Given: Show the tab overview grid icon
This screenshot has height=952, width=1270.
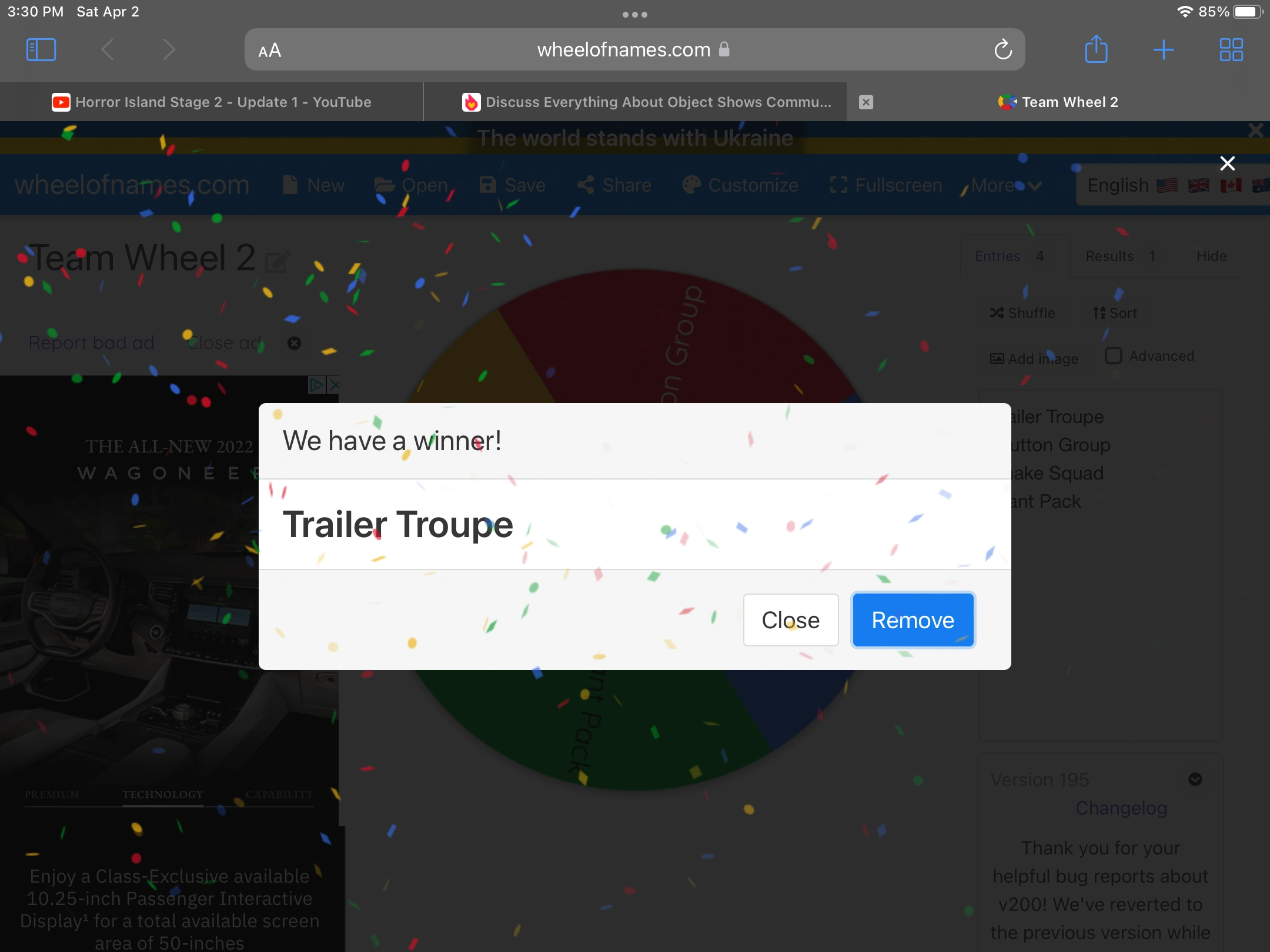Looking at the screenshot, I should [x=1231, y=50].
